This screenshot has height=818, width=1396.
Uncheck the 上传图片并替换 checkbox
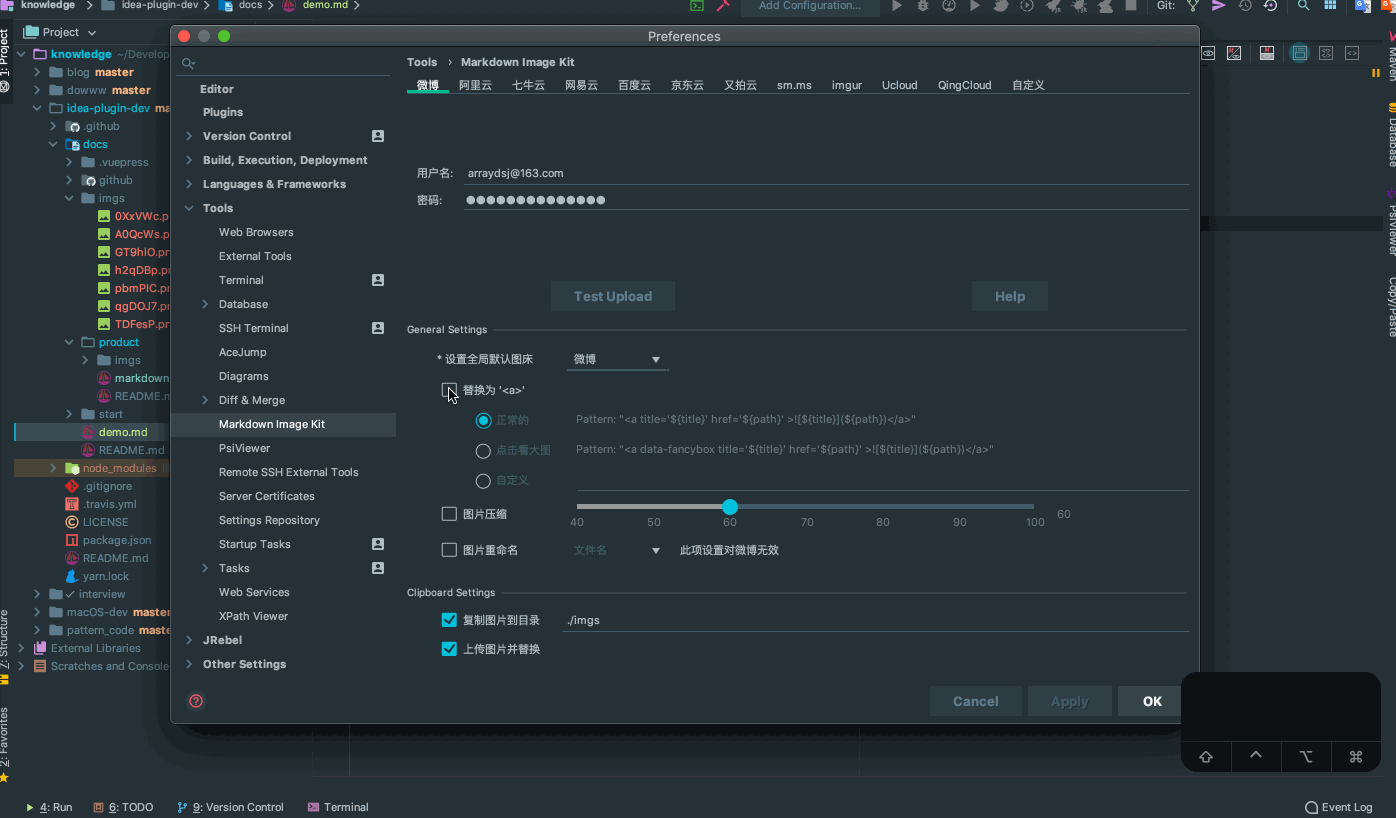(x=449, y=649)
